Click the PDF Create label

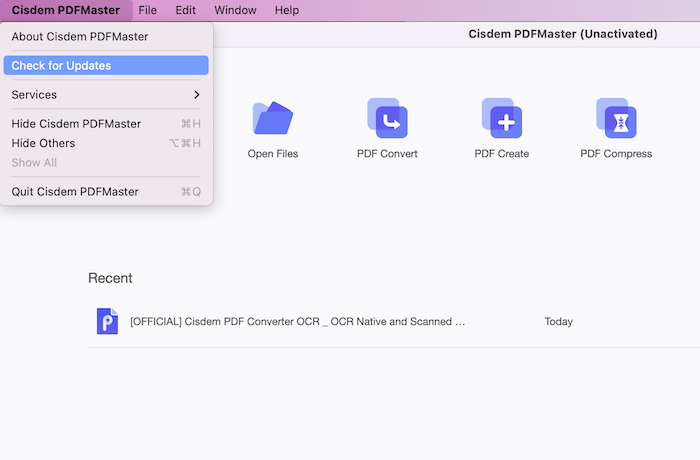point(502,154)
